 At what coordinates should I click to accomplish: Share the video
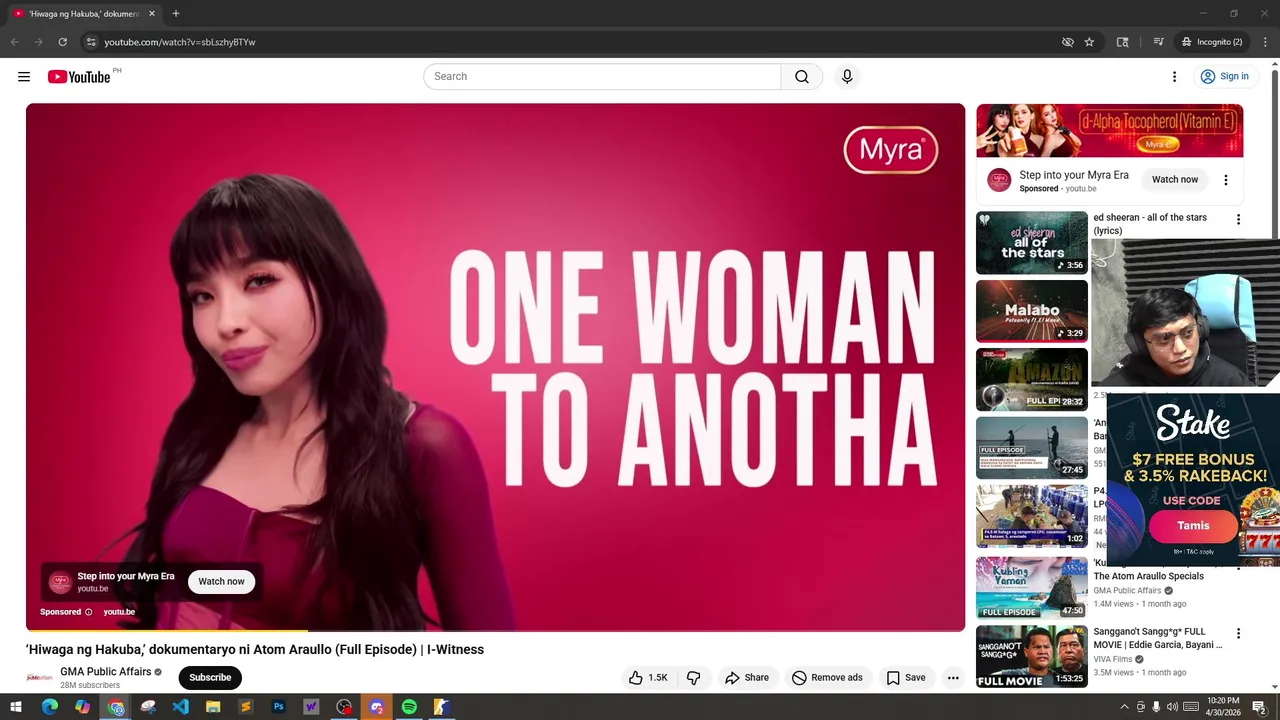[747, 678]
